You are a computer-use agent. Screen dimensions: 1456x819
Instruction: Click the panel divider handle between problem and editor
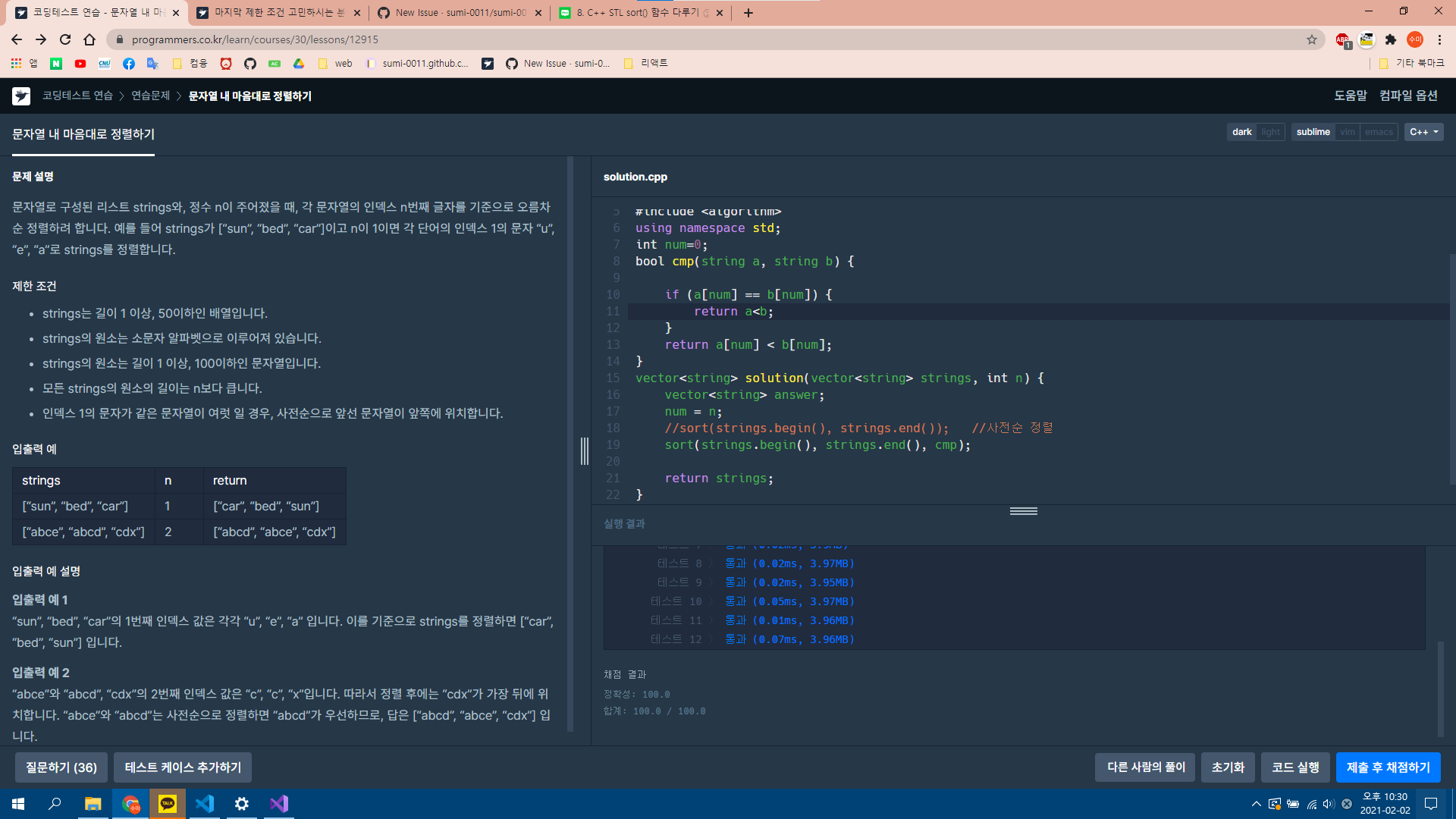[585, 451]
